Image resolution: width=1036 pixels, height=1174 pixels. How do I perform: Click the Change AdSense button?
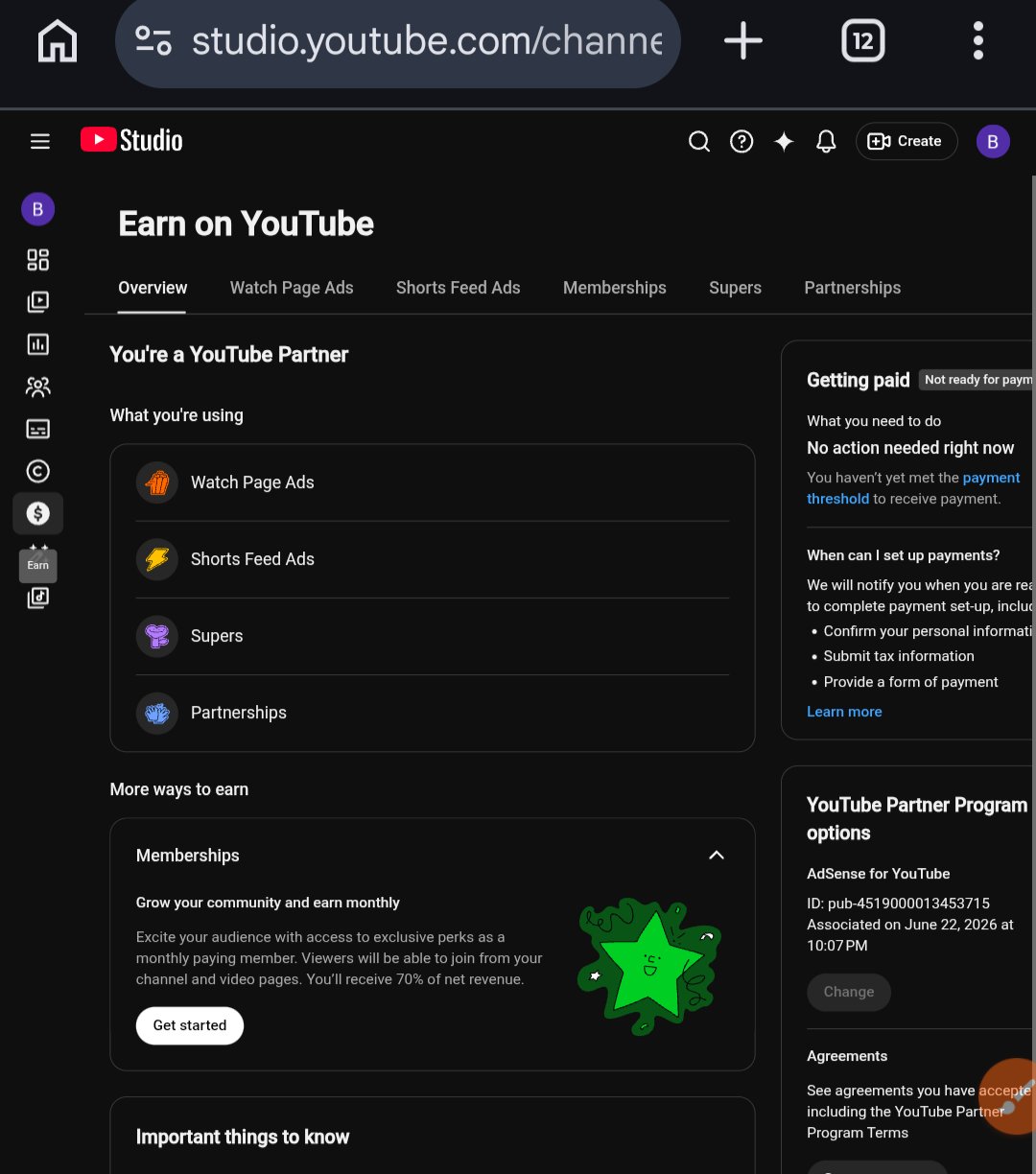849,992
